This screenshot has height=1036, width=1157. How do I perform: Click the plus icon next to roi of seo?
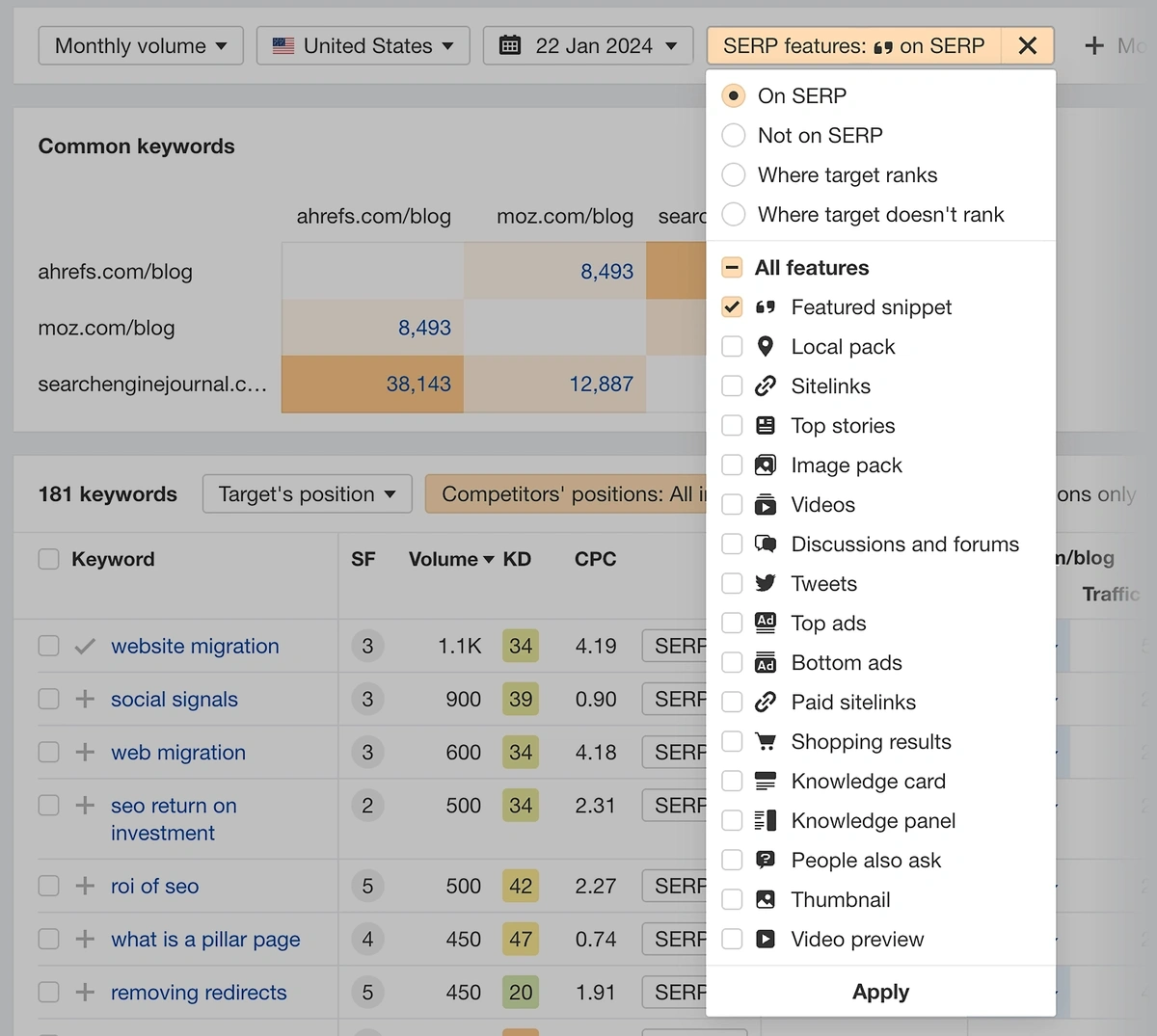(85, 886)
